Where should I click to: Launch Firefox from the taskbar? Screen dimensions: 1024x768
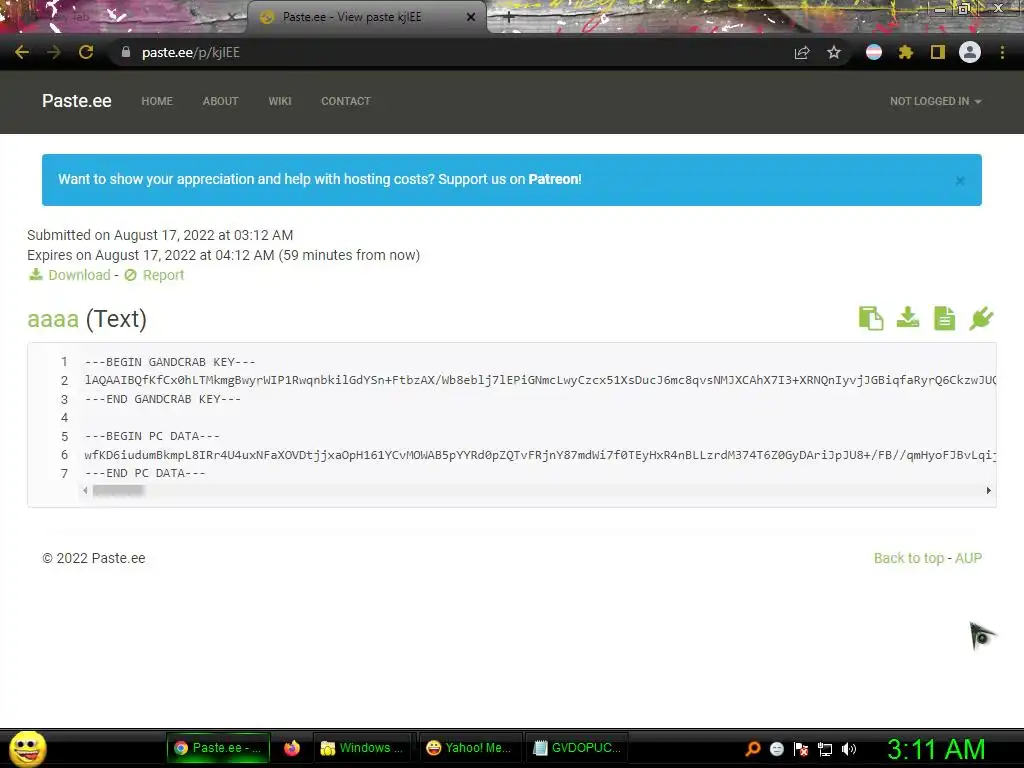(x=291, y=748)
